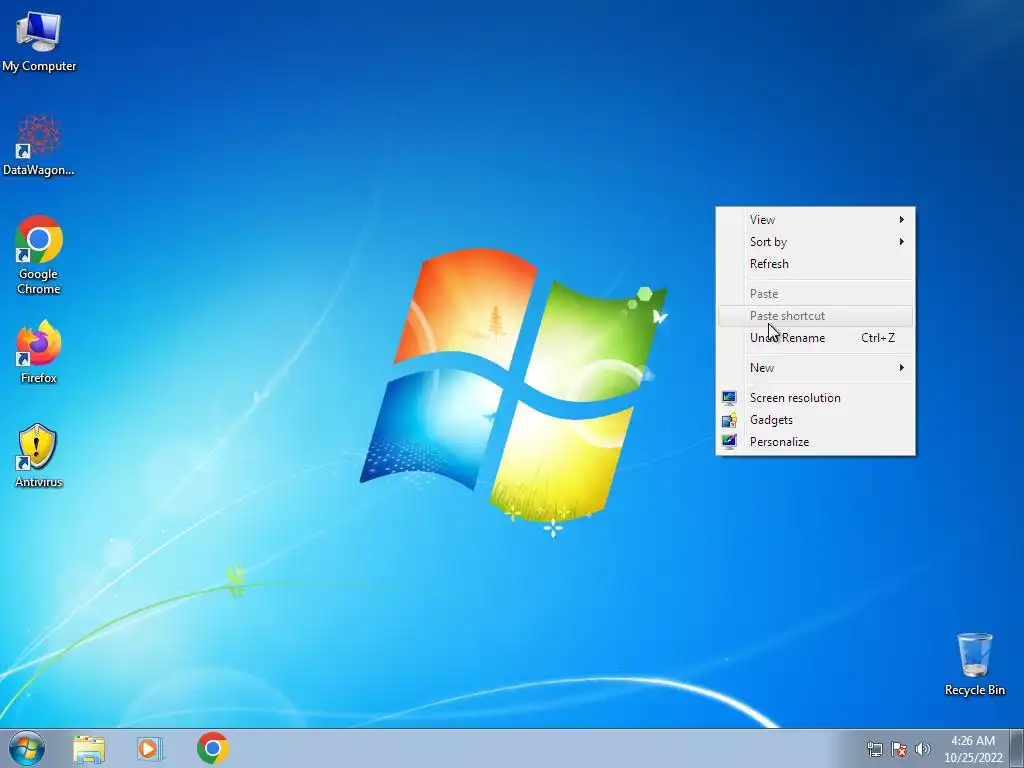Viewport: 1024px width, 768px height.
Task: Open the clock showing 4:26 AM
Action: tap(973, 749)
